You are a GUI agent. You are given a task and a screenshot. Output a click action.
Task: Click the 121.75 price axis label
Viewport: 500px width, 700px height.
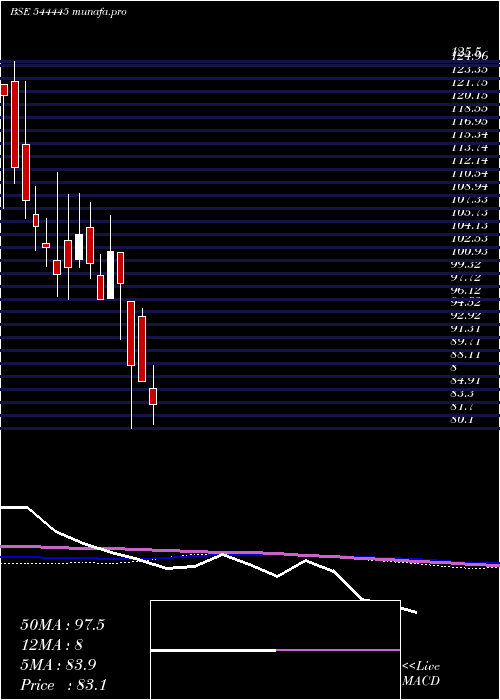pos(470,83)
